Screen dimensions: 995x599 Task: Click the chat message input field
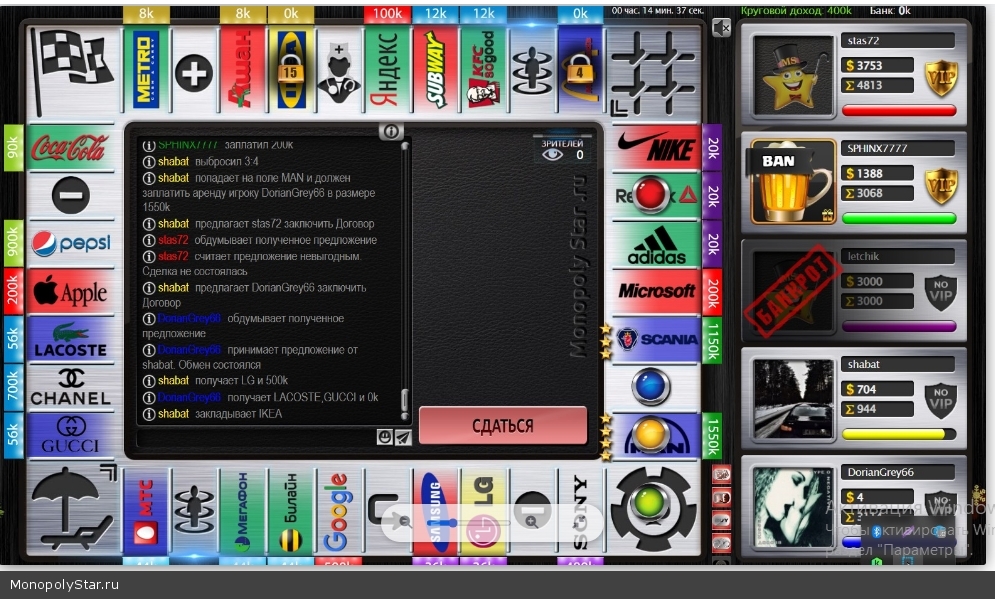[255, 437]
